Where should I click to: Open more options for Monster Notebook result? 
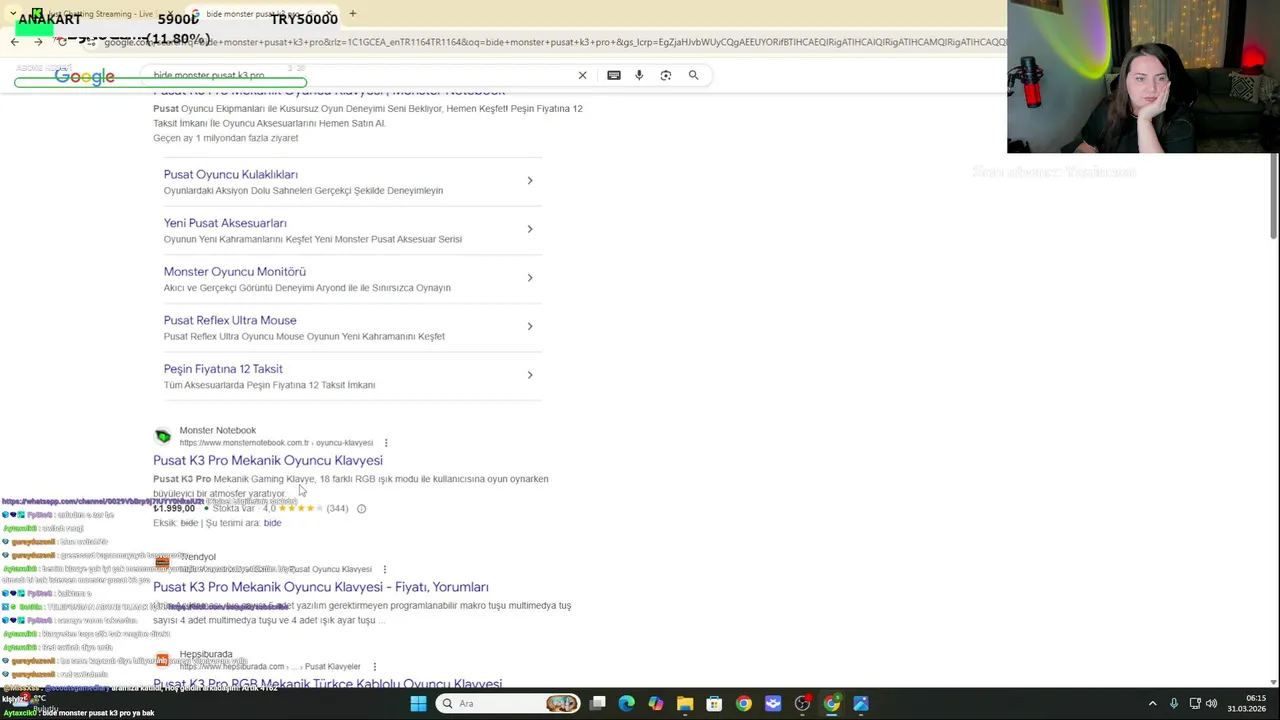(386, 443)
